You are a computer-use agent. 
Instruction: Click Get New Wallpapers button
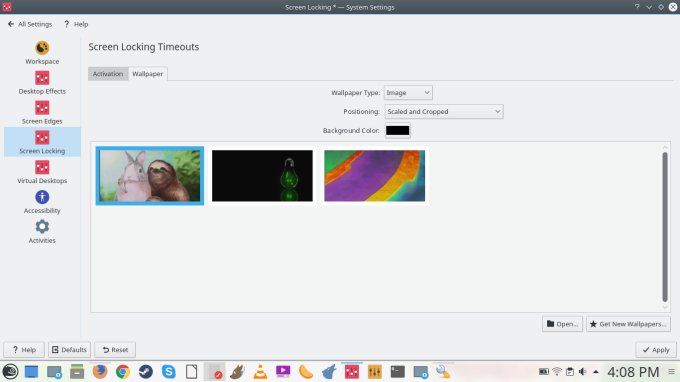coord(628,324)
